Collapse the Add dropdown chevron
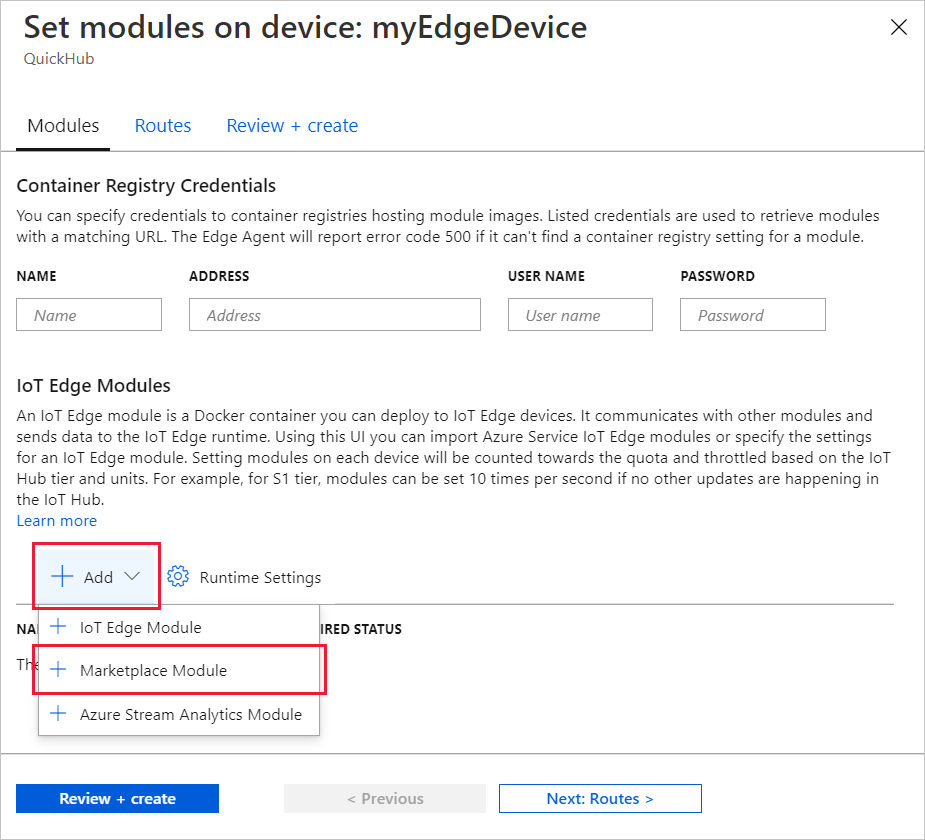 point(132,577)
